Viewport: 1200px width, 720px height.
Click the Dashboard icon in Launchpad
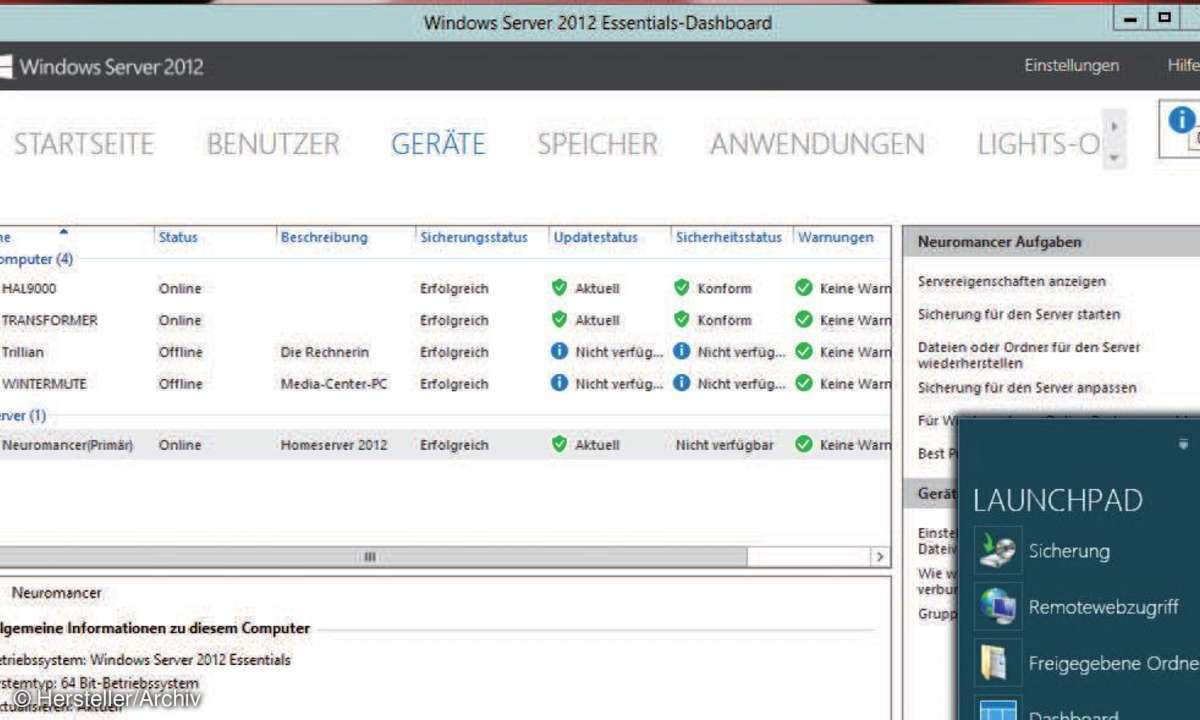pyautogui.click(x=998, y=710)
